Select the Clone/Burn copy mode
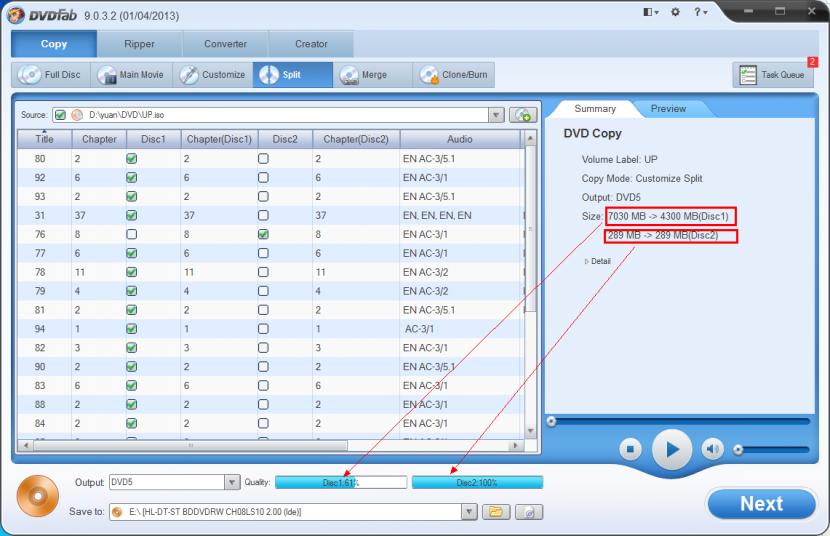 coord(454,75)
